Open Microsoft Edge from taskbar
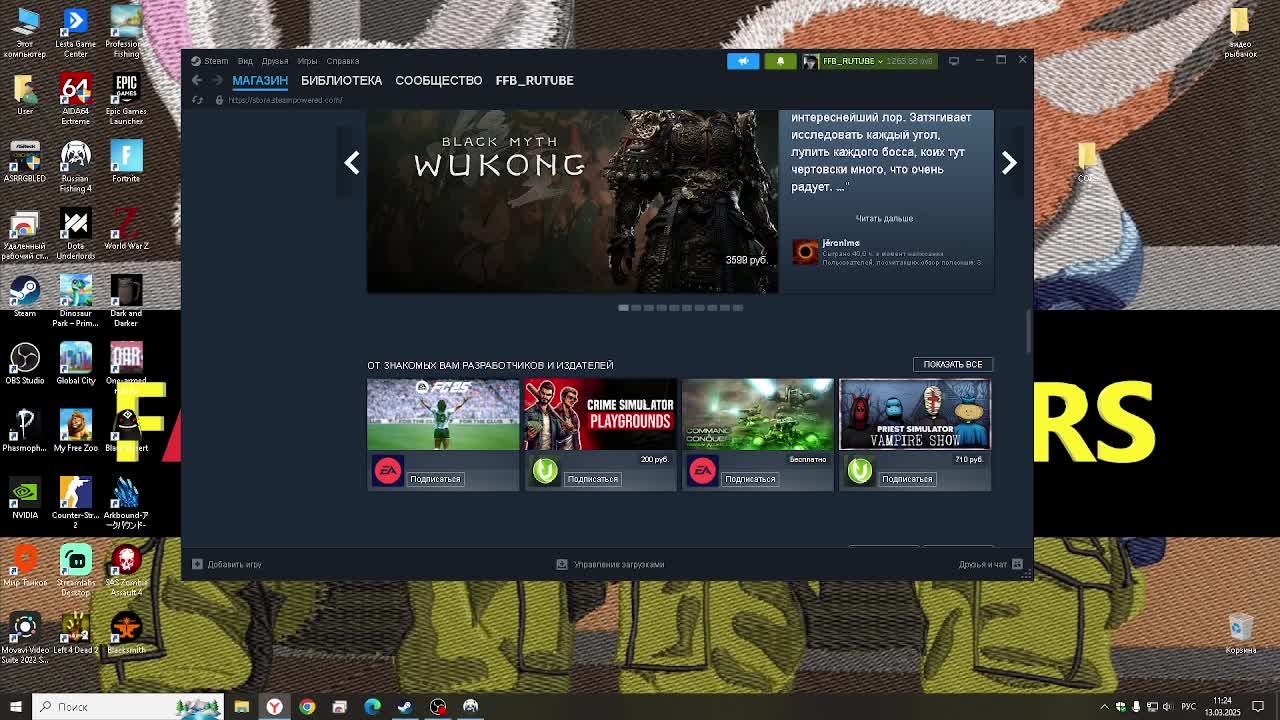Screen dimensions: 1280x720 372,707
